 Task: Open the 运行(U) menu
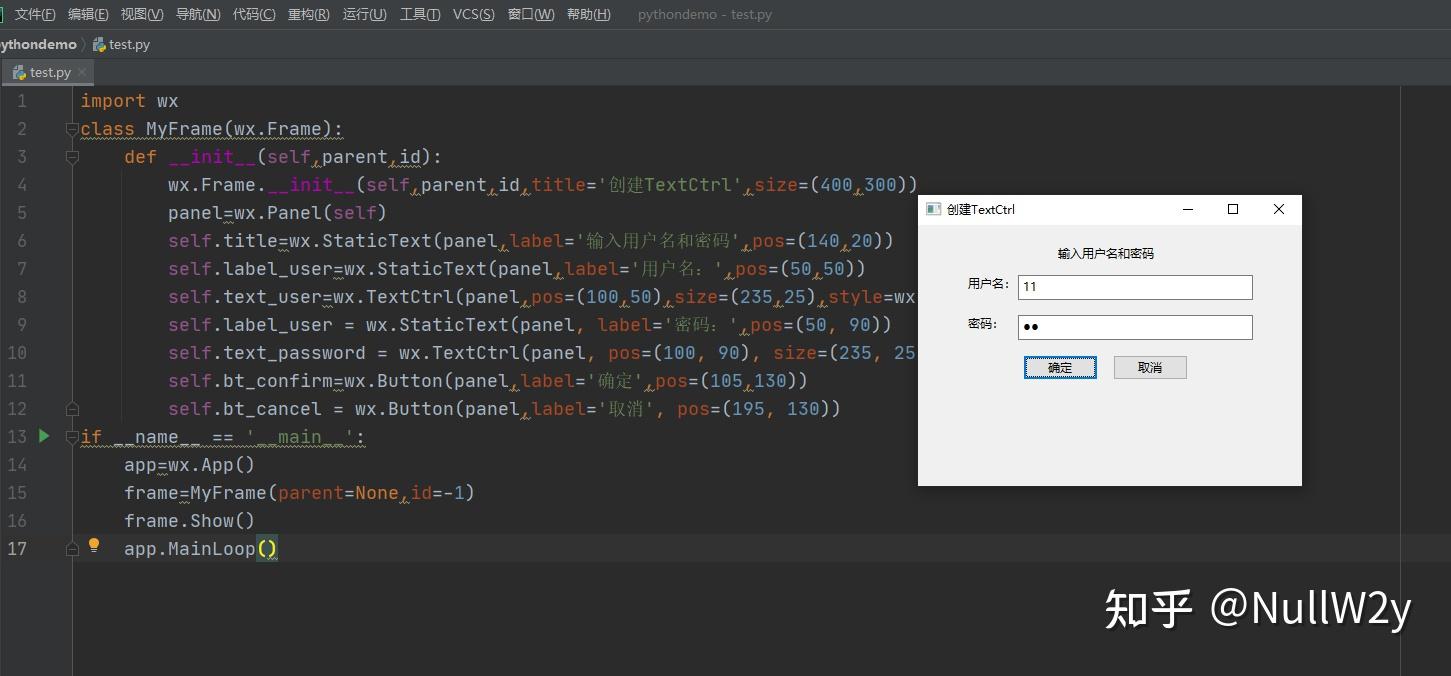tap(364, 14)
